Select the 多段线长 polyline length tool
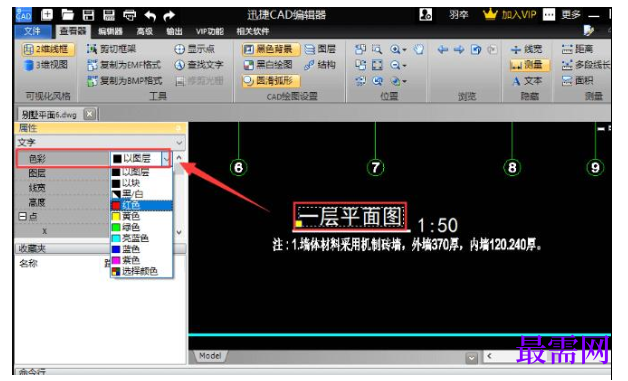Screen dimensions: 628x381 point(586,65)
